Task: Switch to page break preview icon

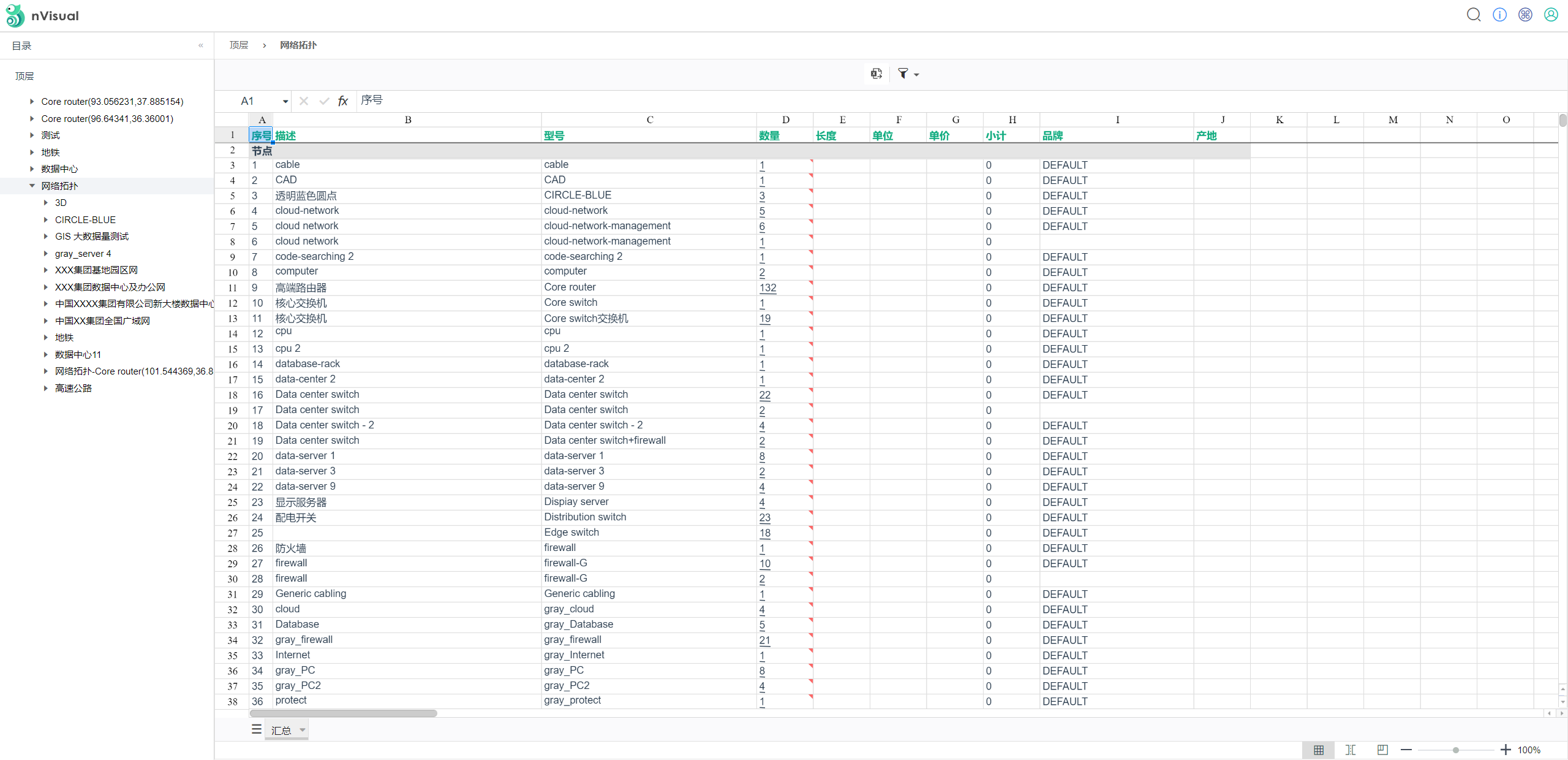Action: click(1382, 750)
